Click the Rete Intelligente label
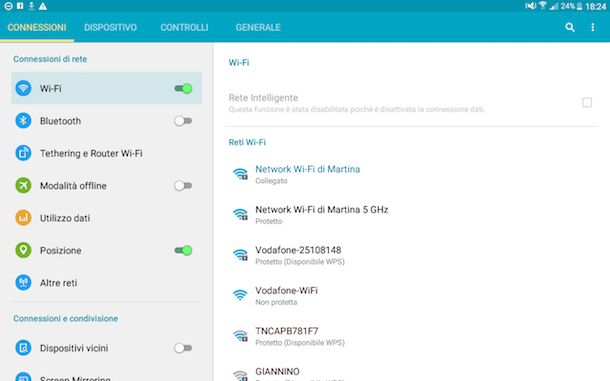610x381 pixels. (263, 98)
